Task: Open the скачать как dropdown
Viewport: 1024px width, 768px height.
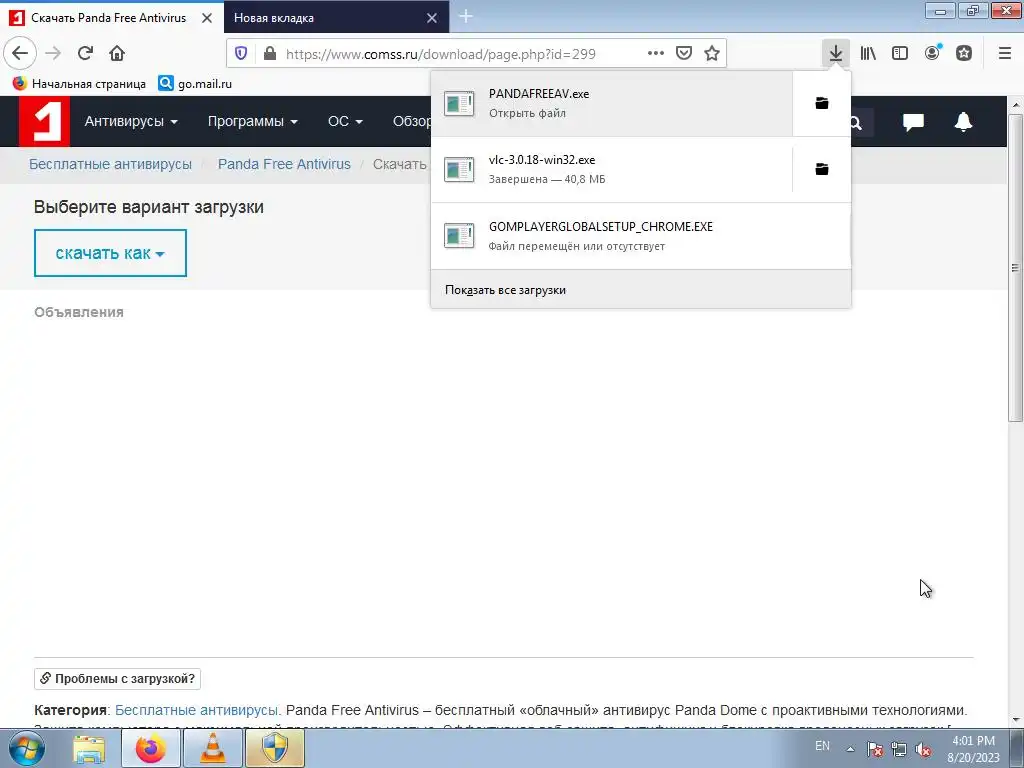Action: (110, 253)
